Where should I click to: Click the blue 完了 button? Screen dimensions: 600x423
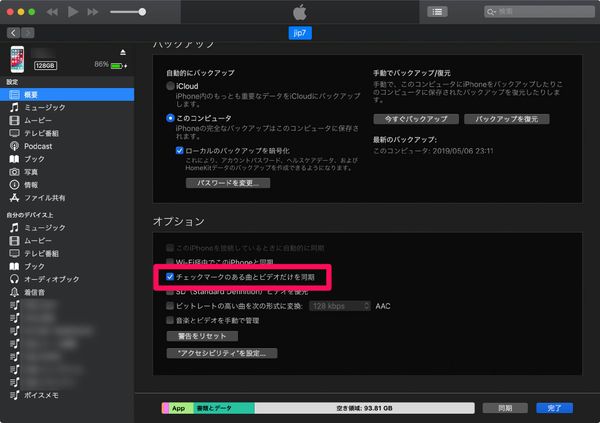(554, 408)
